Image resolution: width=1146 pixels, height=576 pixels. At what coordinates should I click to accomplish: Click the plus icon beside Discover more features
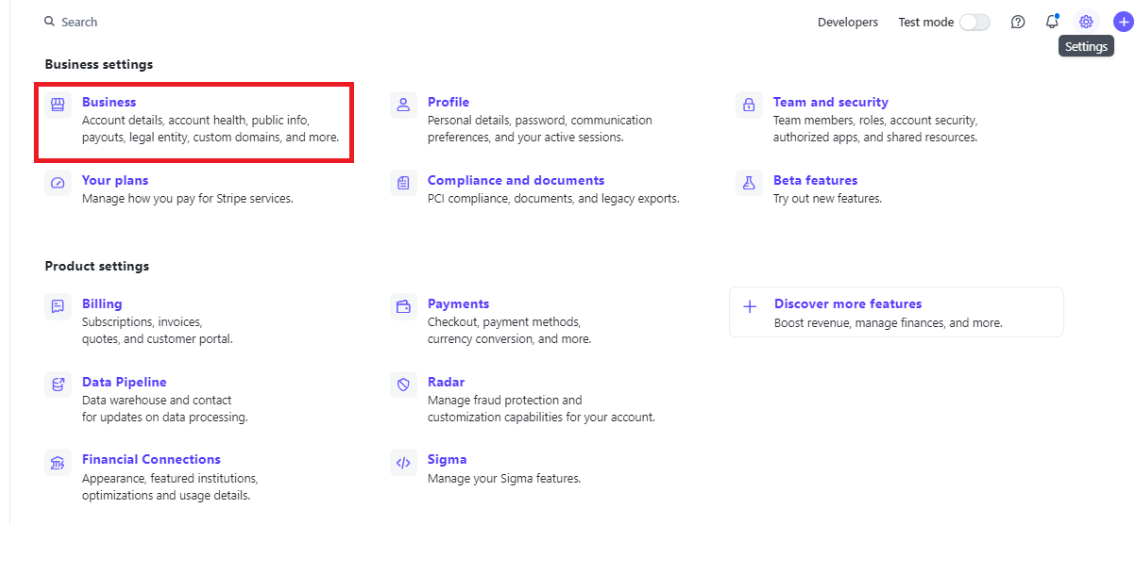point(750,307)
